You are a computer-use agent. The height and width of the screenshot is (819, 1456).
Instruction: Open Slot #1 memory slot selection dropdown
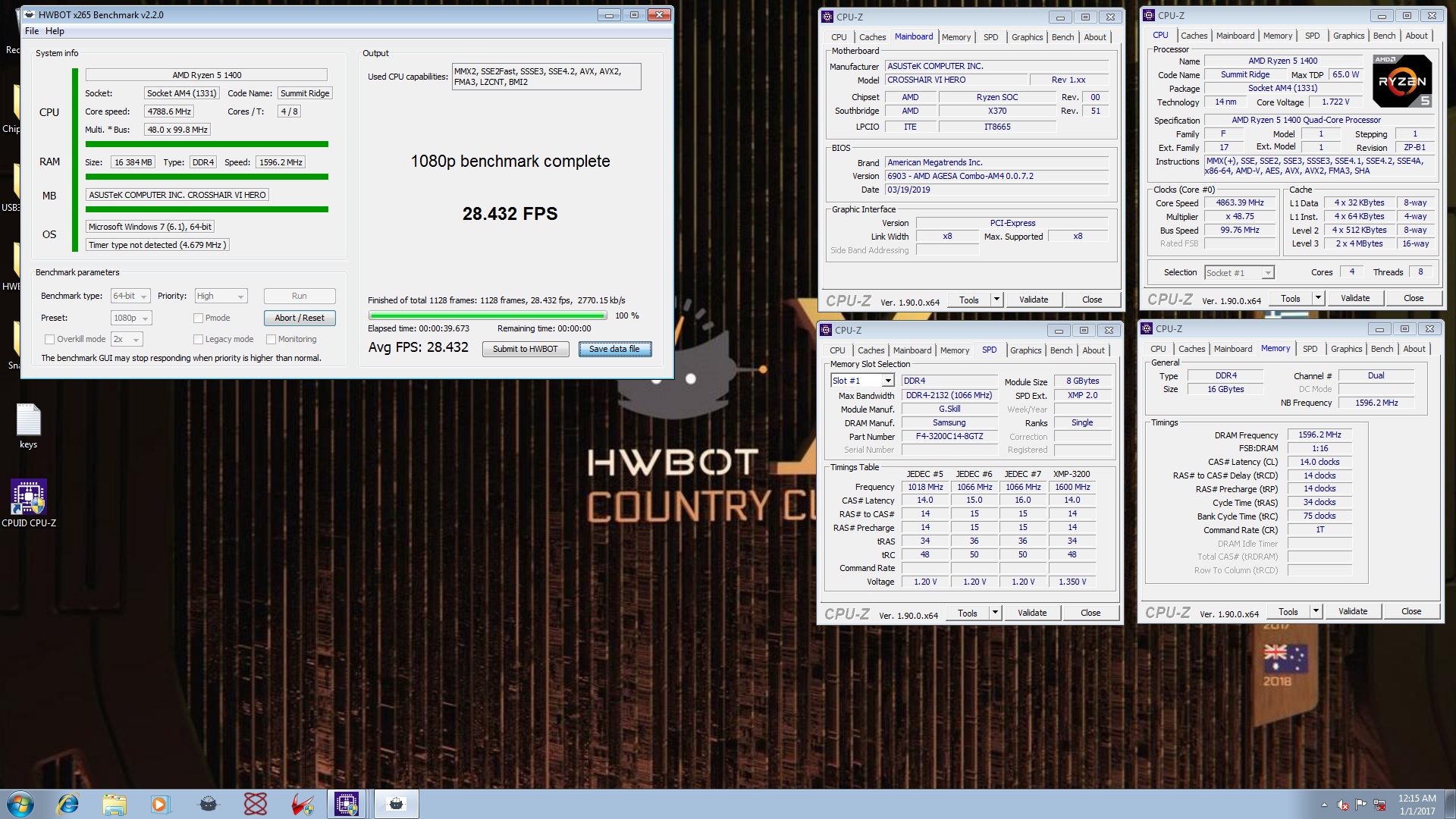pyautogui.click(x=862, y=381)
